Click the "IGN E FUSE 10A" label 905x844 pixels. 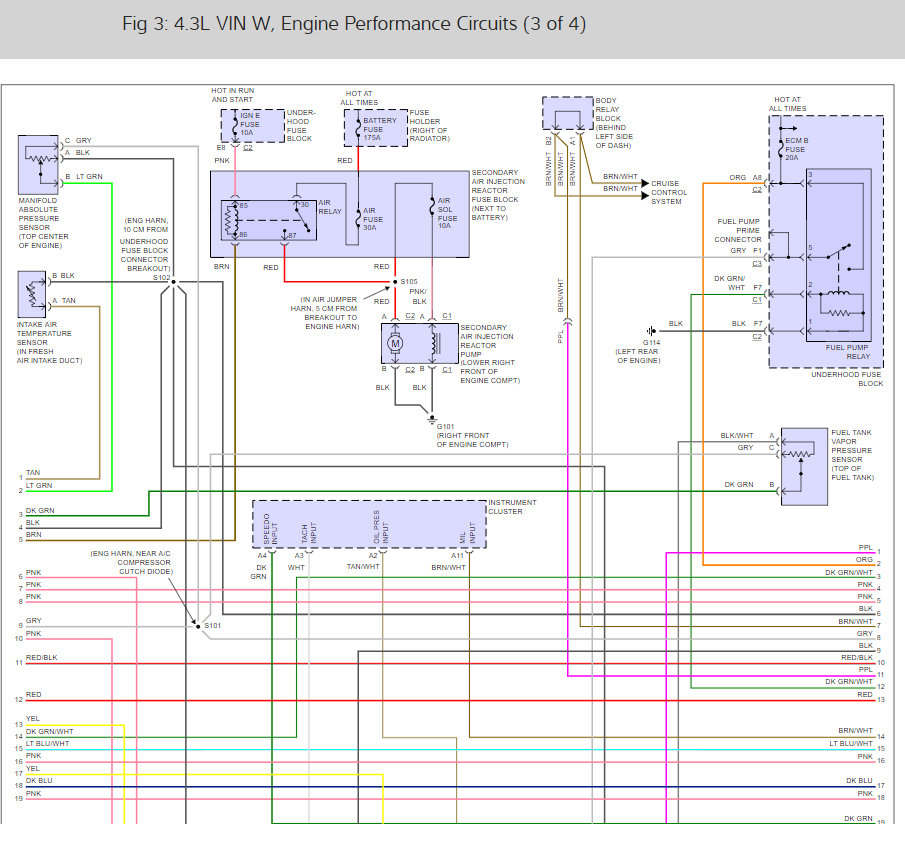coord(250,124)
